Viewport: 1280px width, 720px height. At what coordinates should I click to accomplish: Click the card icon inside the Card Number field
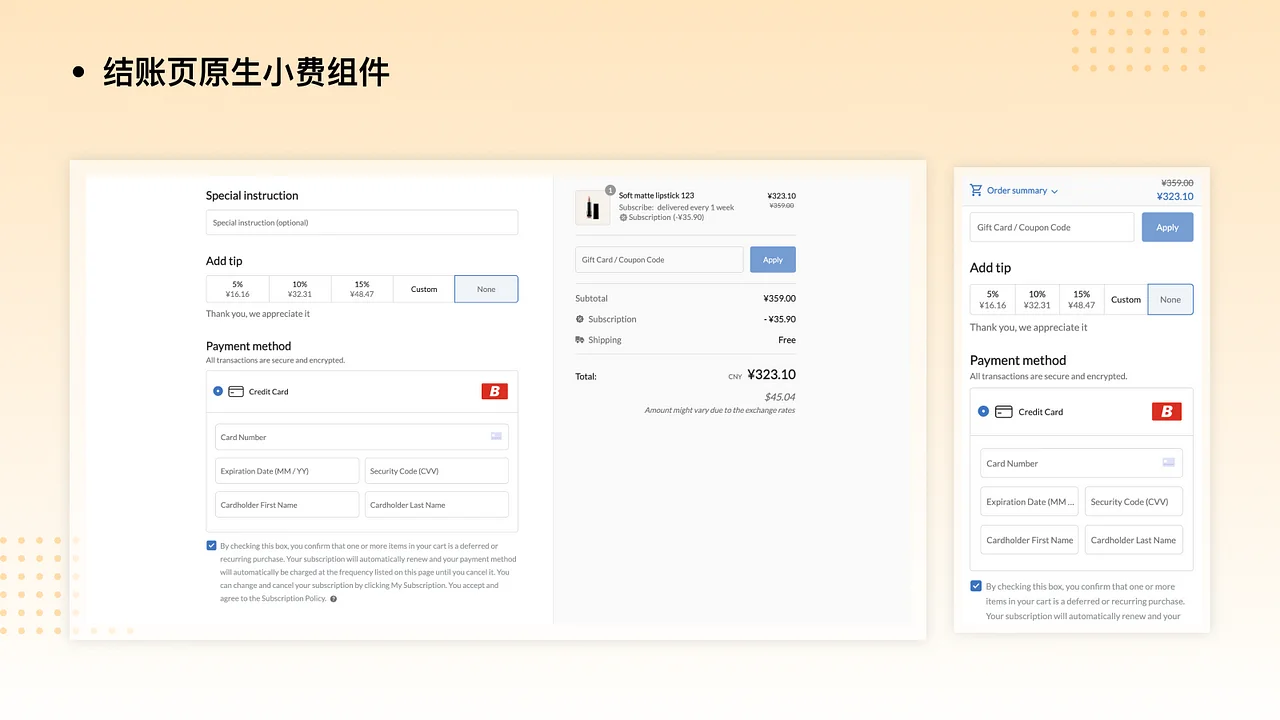tap(495, 437)
